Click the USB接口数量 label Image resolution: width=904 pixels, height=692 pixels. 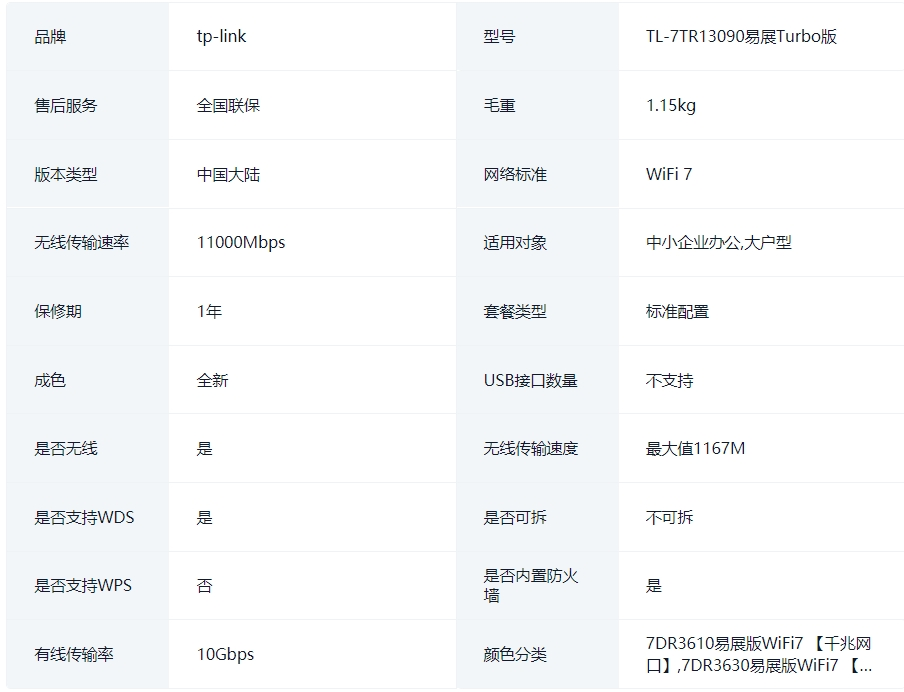530,380
